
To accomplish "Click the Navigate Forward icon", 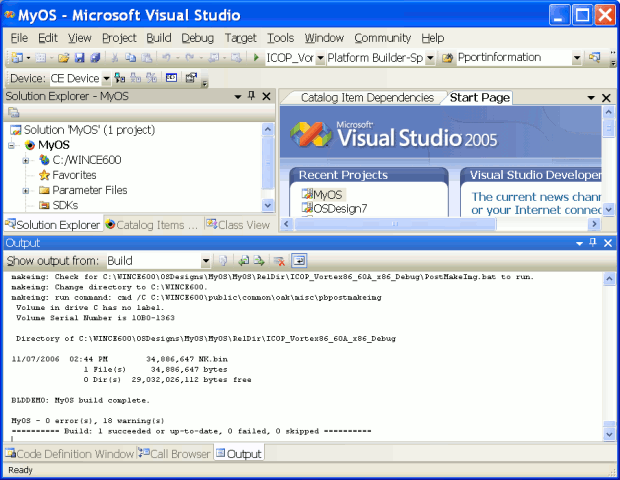I will pyautogui.click(x=236, y=58).
